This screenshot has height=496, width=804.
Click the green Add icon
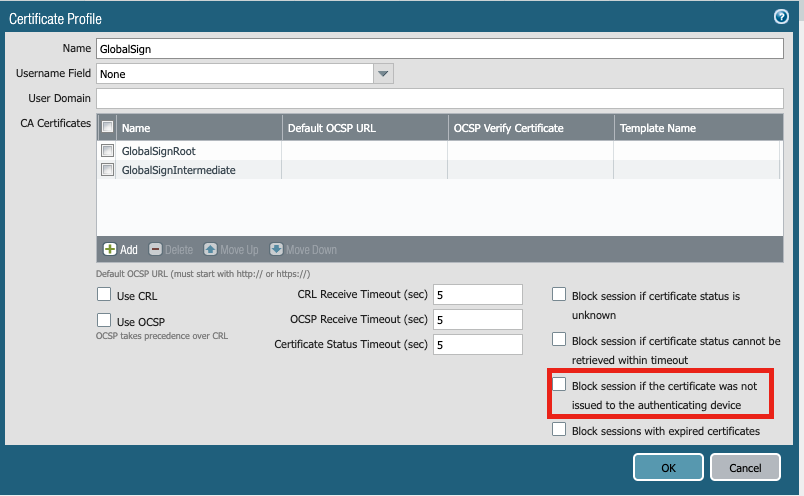110,249
